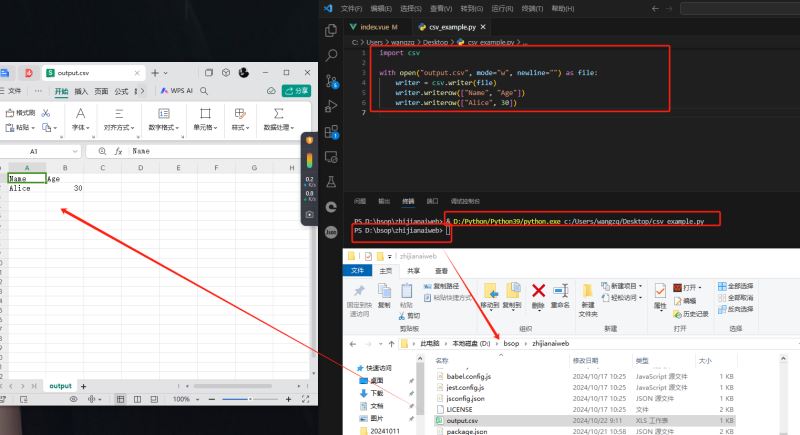Open VS Code File menu
Screen dimensions: 800x435
coord(351,9)
